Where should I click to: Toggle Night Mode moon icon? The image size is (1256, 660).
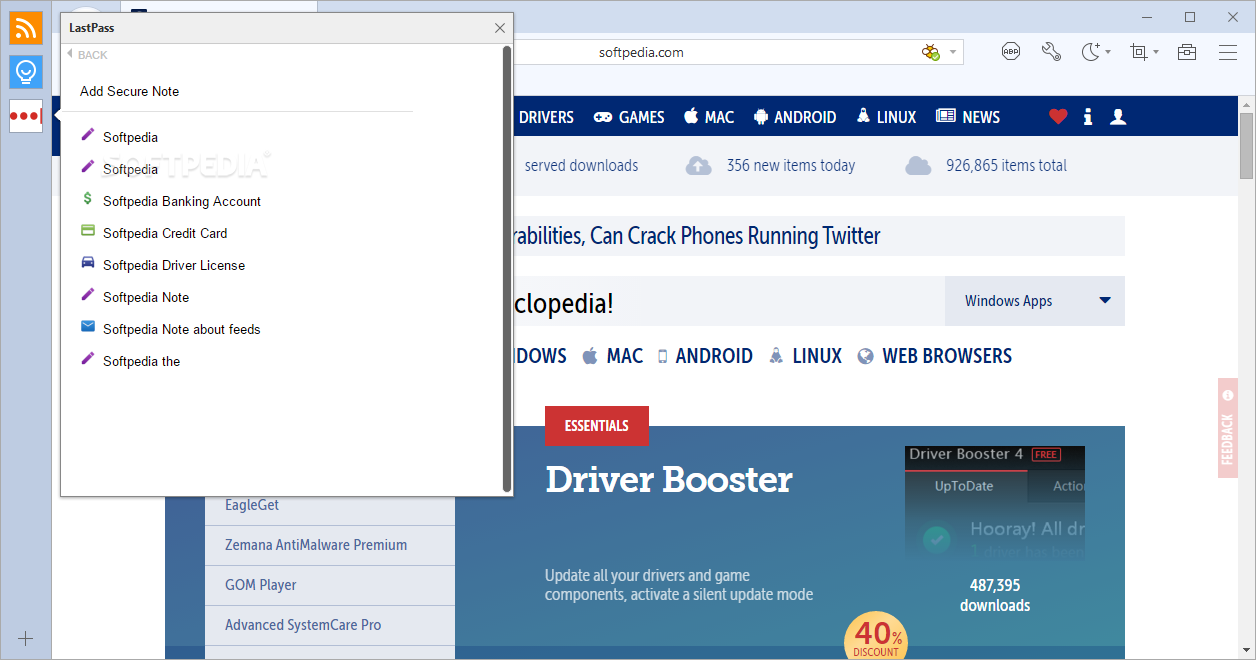1091,52
